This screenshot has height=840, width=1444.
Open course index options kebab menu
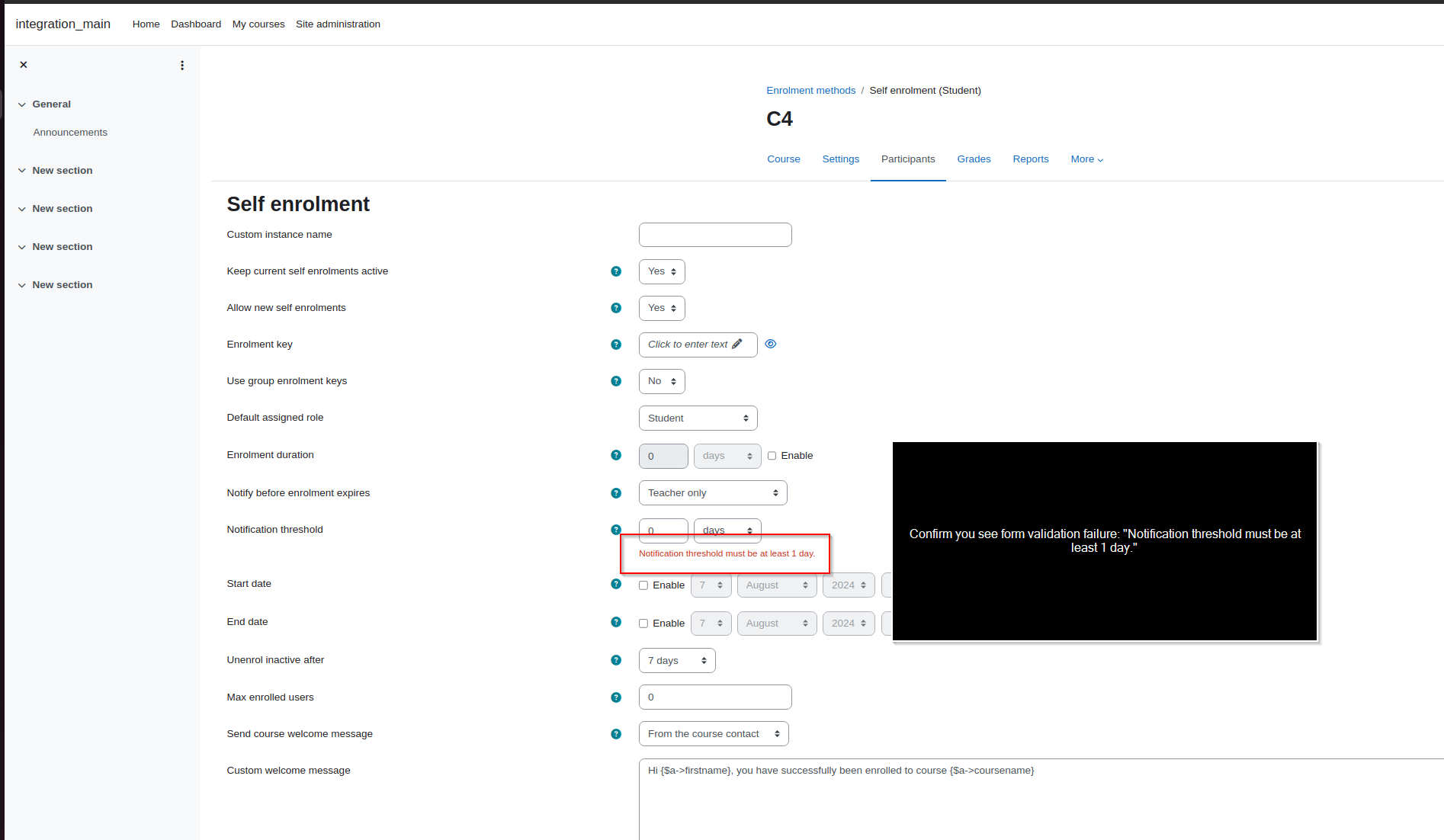pos(182,66)
